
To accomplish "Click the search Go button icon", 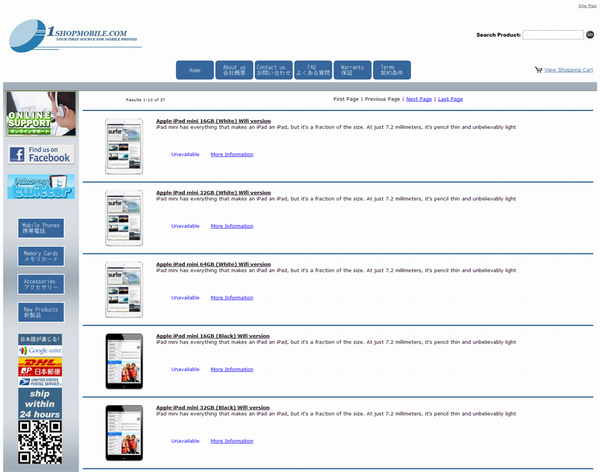I will (x=590, y=35).
